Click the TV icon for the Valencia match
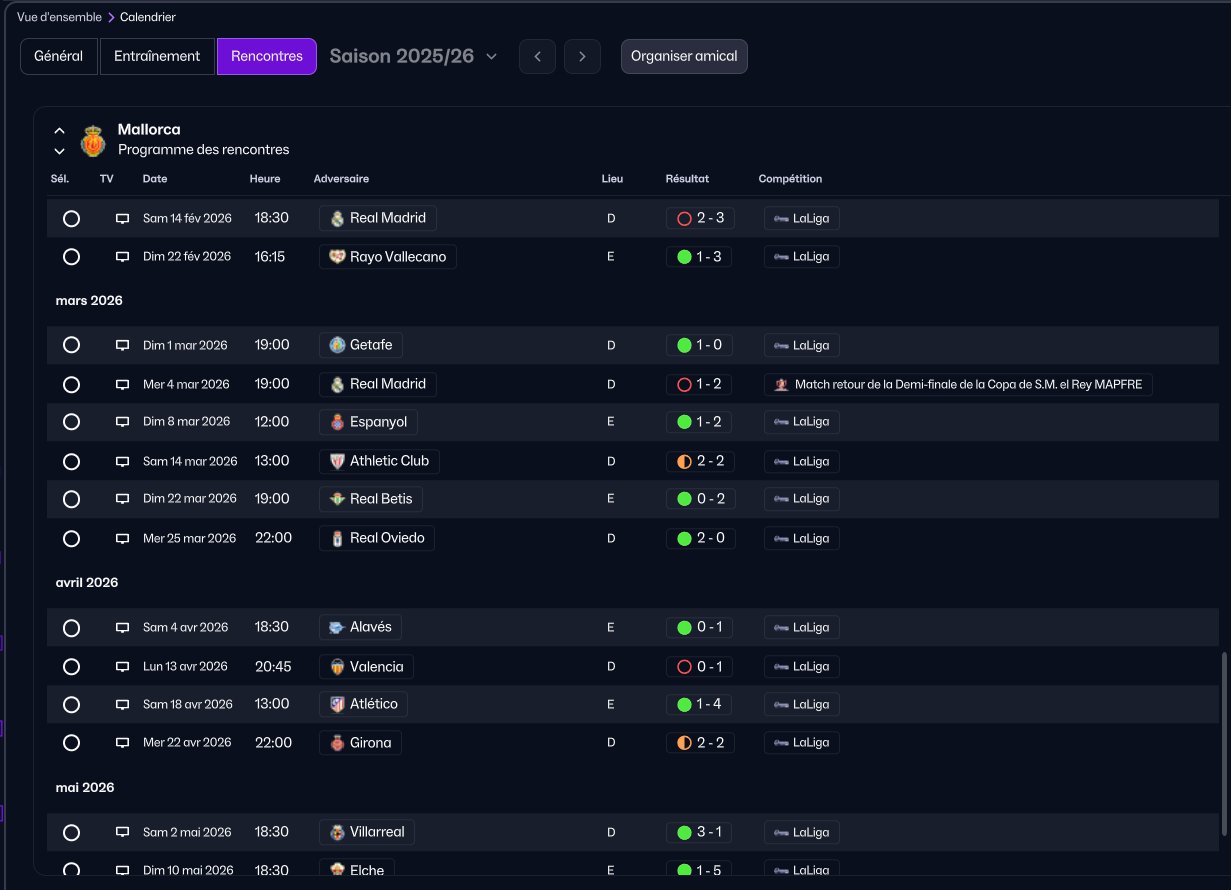 click(122, 666)
